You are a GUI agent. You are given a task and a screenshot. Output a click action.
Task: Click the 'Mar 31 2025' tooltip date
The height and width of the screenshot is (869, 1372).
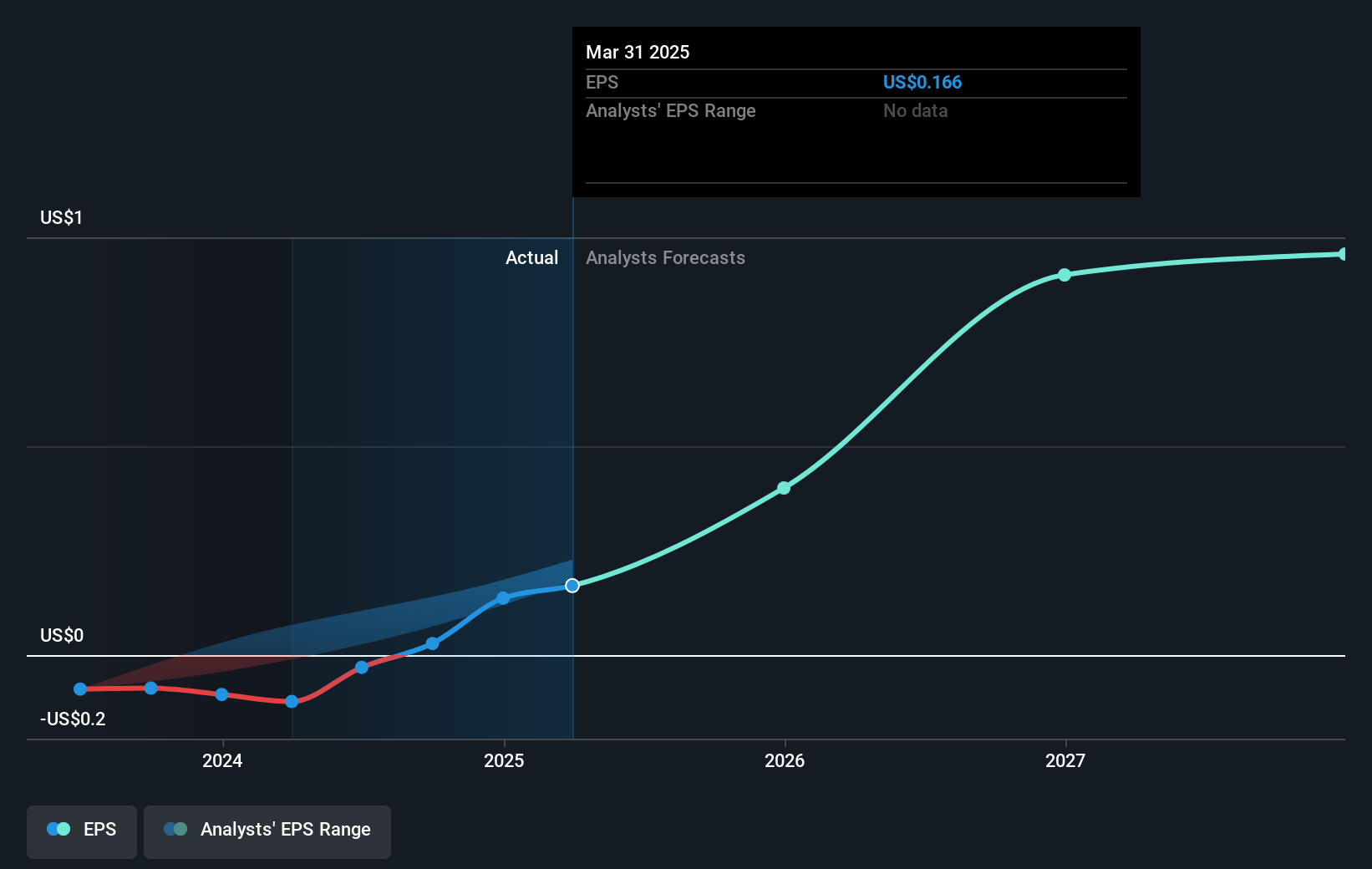(638, 52)
